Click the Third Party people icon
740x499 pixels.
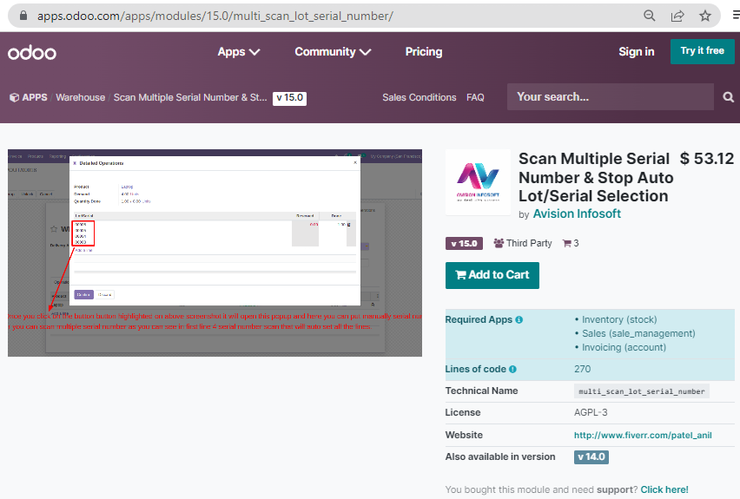498,243
